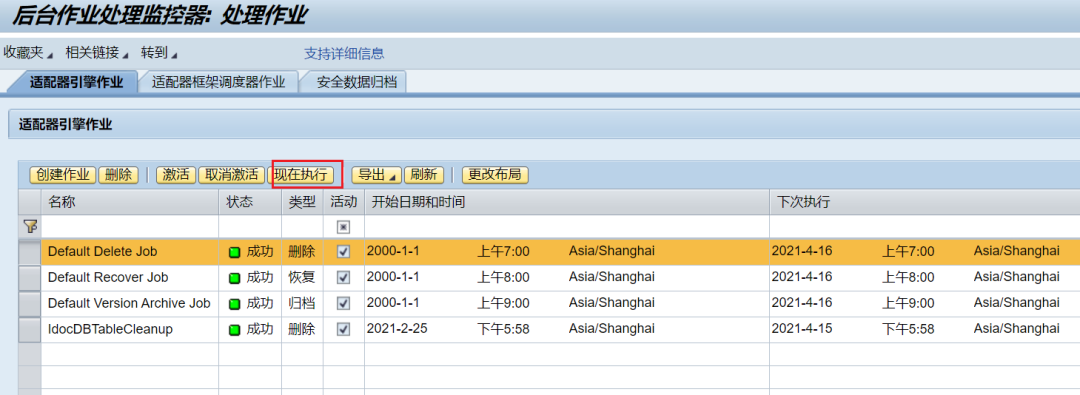Click green status icon of Default Recover Job
Viewport: 1080px width, 395px height.
(234, 278)
